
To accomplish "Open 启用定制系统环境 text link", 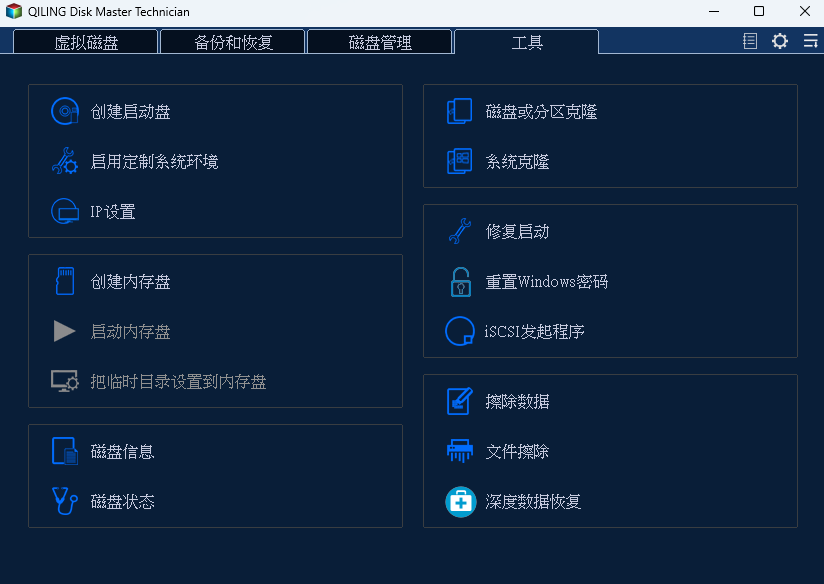I will 154,161.
